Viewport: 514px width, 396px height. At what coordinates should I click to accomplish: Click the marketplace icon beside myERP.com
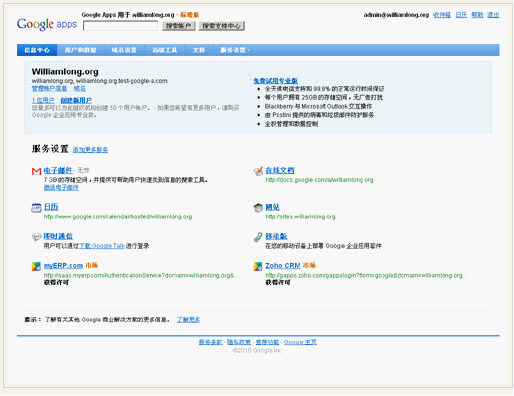click(36, 266)
